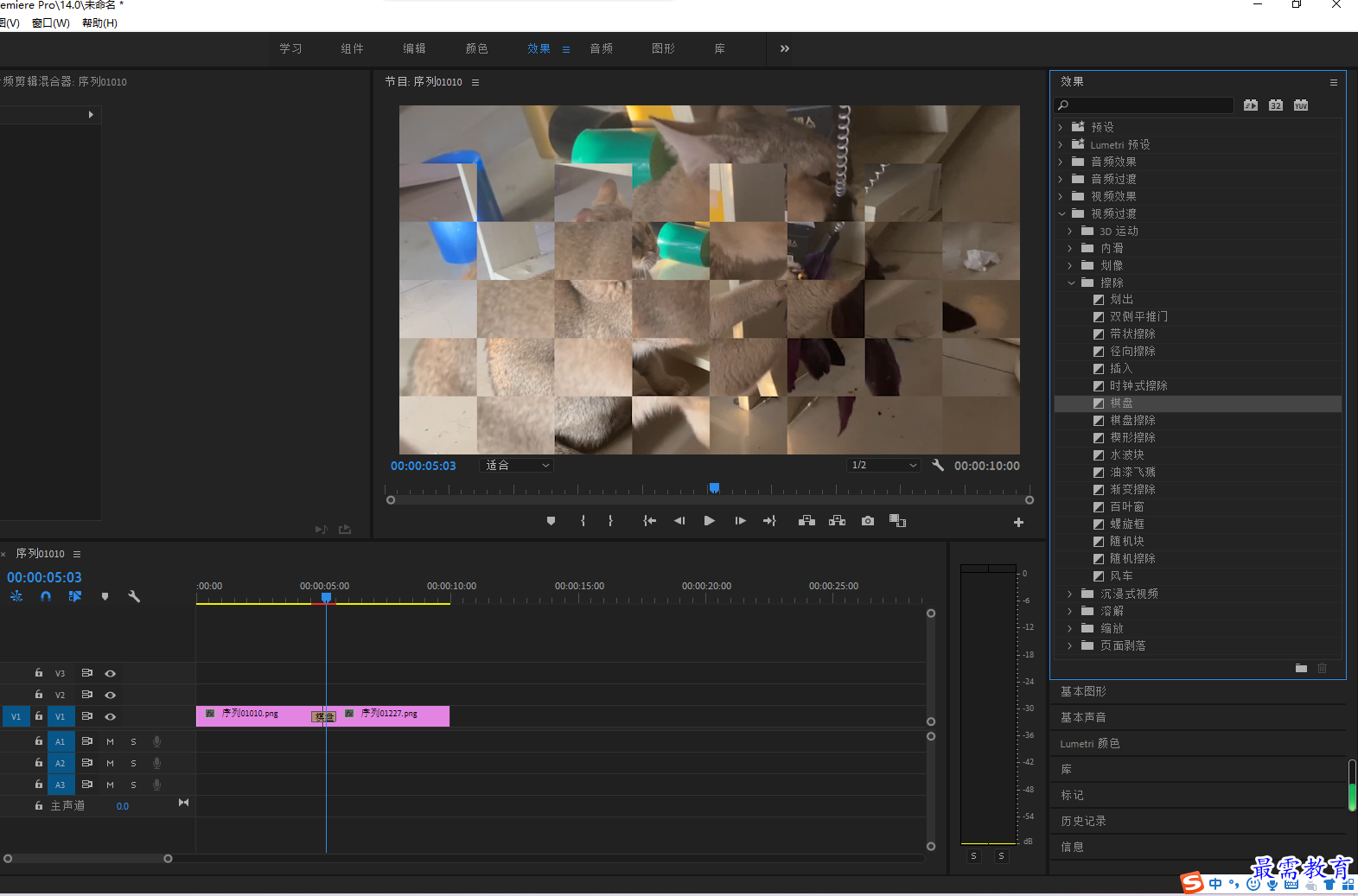Click the Mark Out bracket icon
Image resolution: width=1358 pixels, height=896 pixels.
[x=610, y=521]
